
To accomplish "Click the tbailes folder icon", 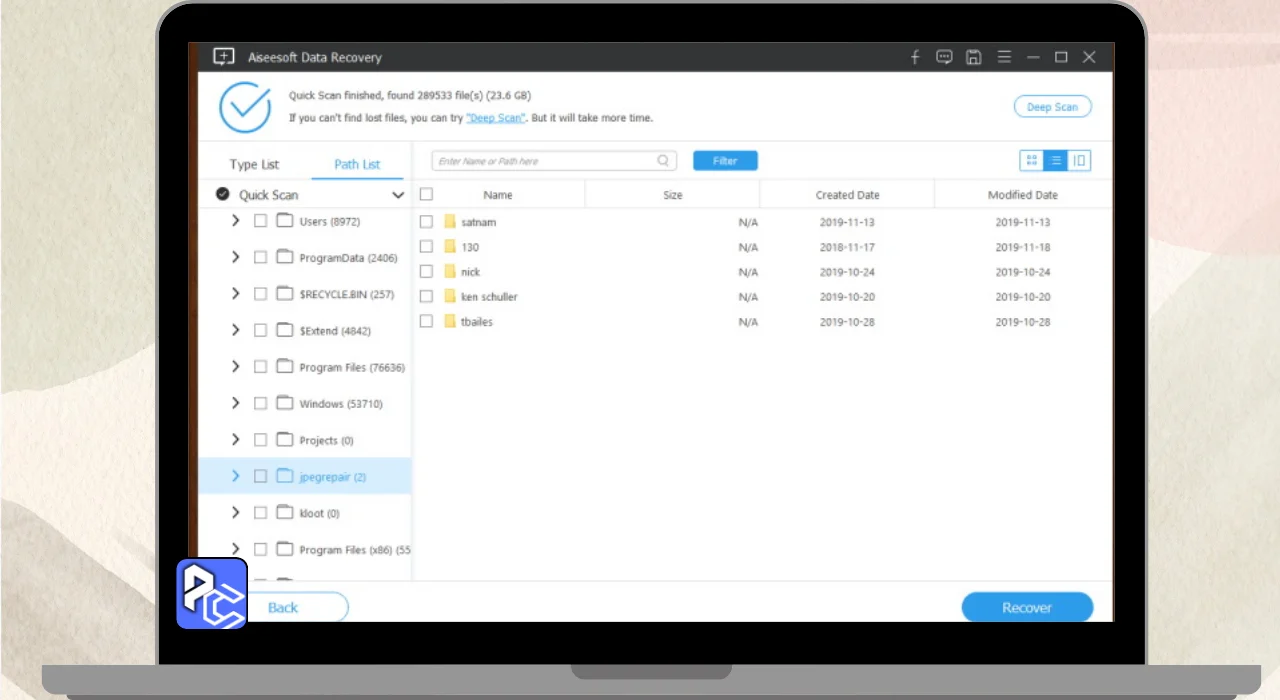I will (x=450, y=322).
